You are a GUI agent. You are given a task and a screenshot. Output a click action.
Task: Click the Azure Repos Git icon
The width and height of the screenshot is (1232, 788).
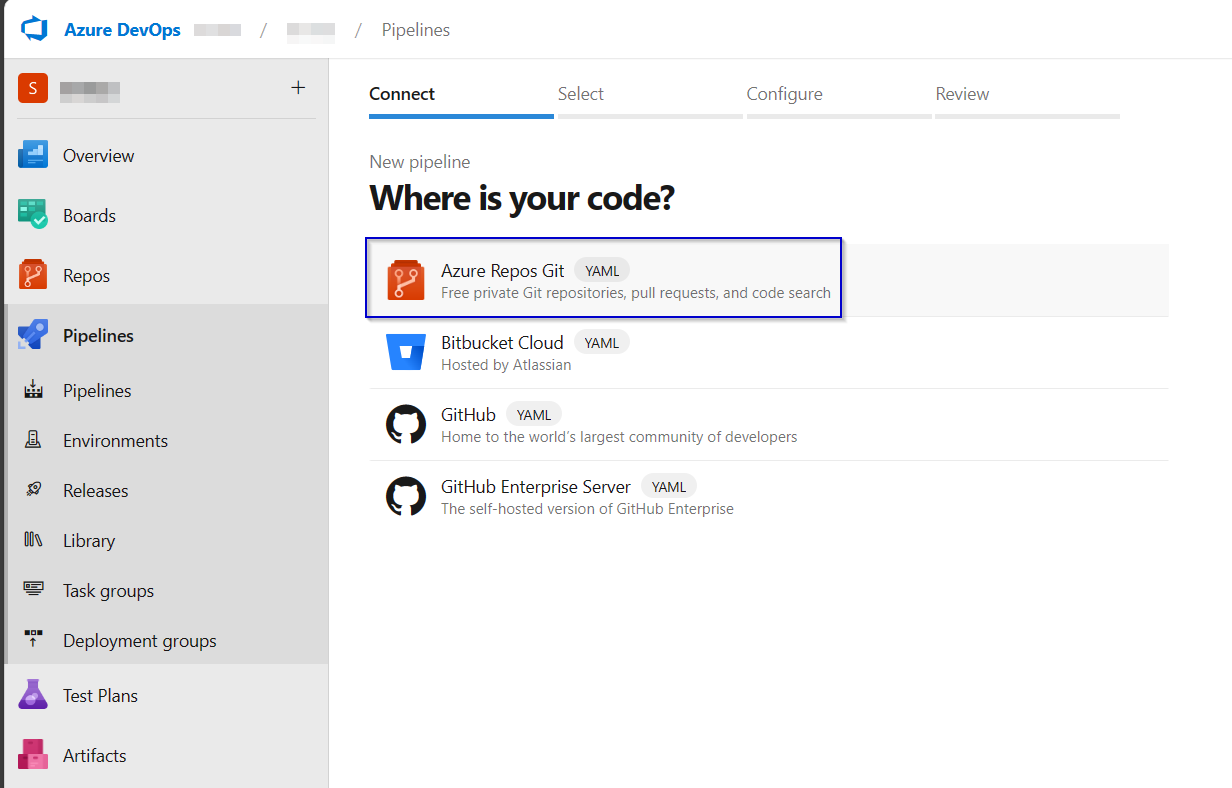(406, 280)
